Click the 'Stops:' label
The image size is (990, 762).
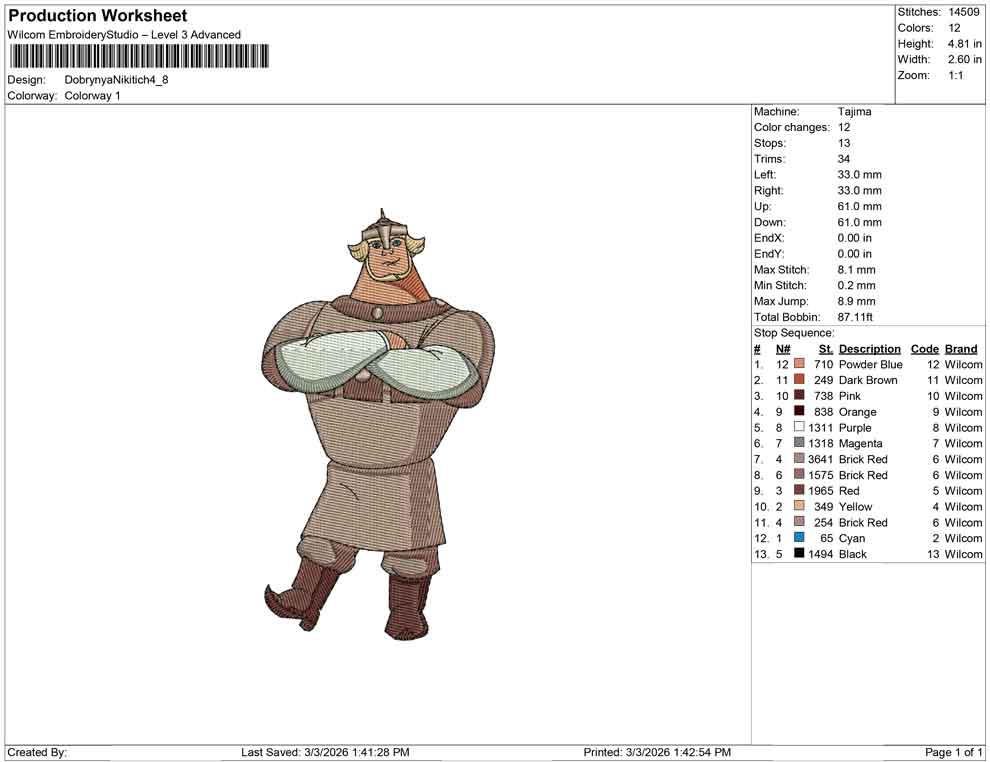[x=770, y=143]
